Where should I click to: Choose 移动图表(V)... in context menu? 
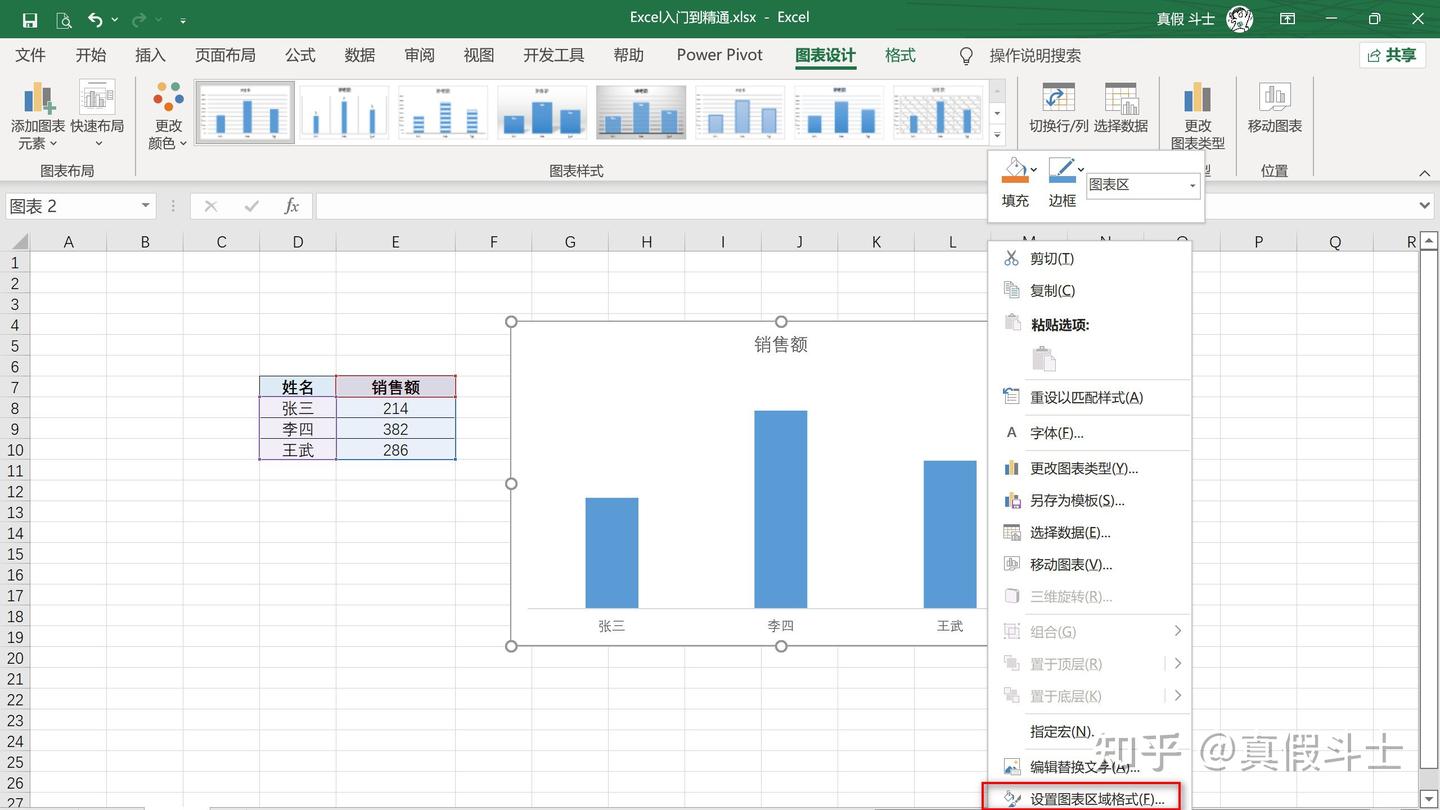coord(1089,564)
